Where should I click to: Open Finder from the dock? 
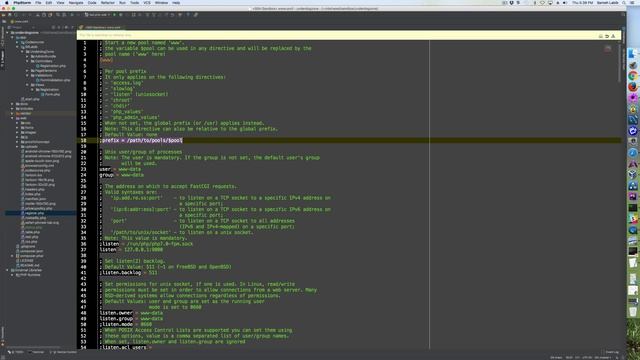pyautogui.click(x=633, y=53)
